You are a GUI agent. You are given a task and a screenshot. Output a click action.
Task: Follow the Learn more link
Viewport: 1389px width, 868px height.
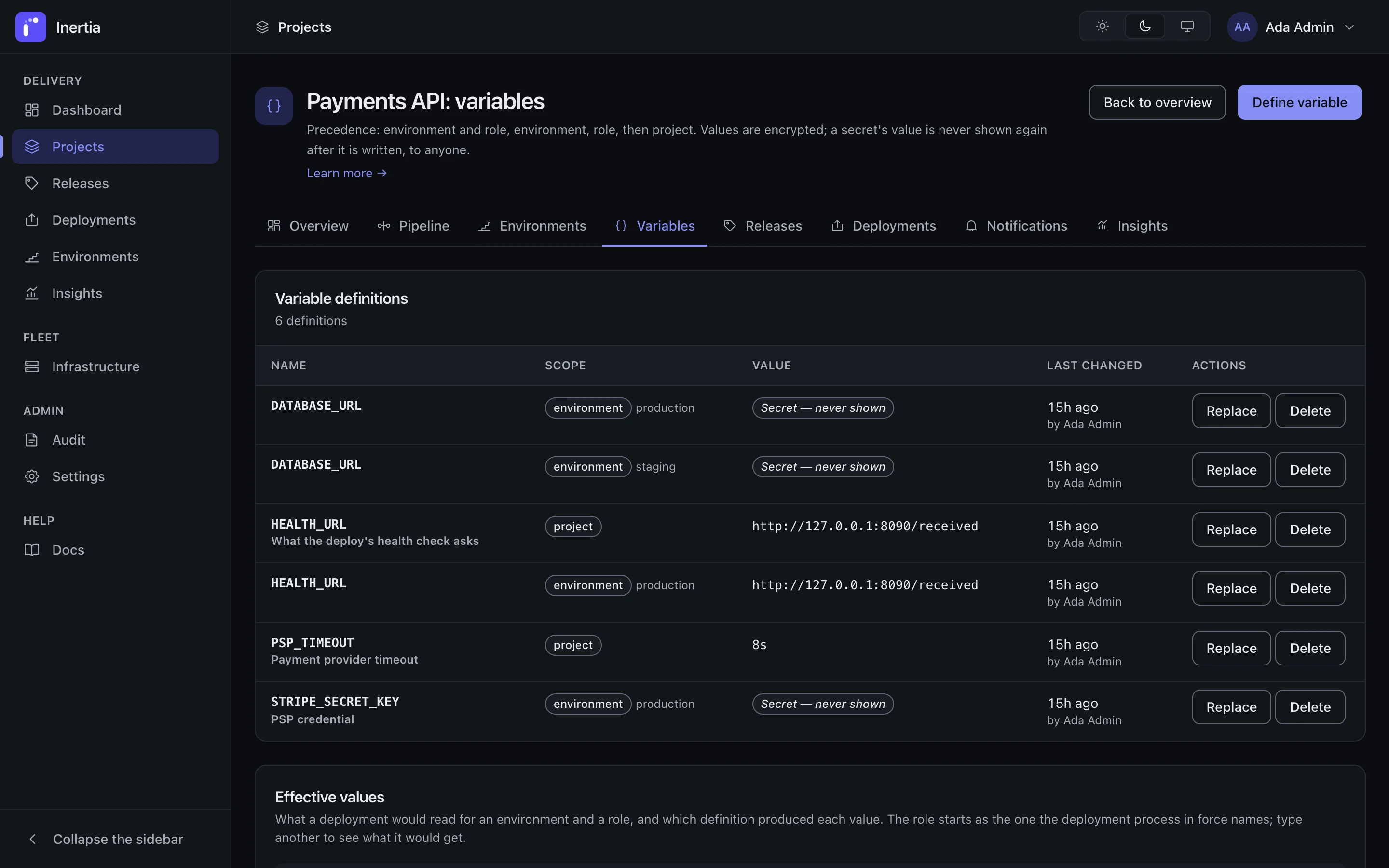[x=347, y=173]
